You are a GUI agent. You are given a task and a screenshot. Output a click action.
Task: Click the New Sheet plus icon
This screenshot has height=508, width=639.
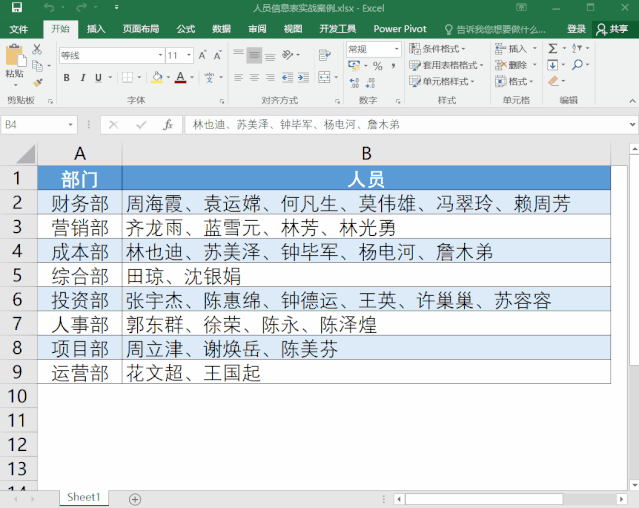(x=135, y=499)
